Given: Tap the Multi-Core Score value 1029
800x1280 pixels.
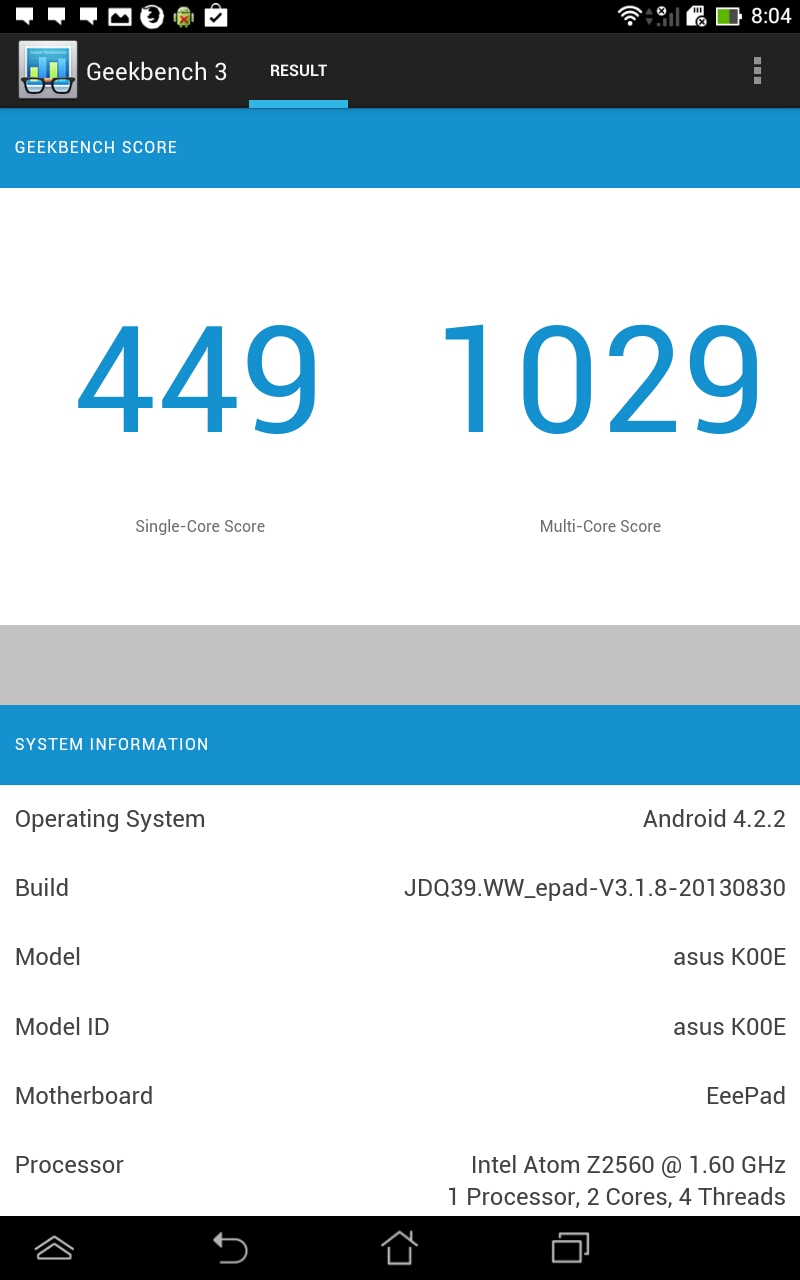Looking at the screenshot, I should (x=600, y=381).
